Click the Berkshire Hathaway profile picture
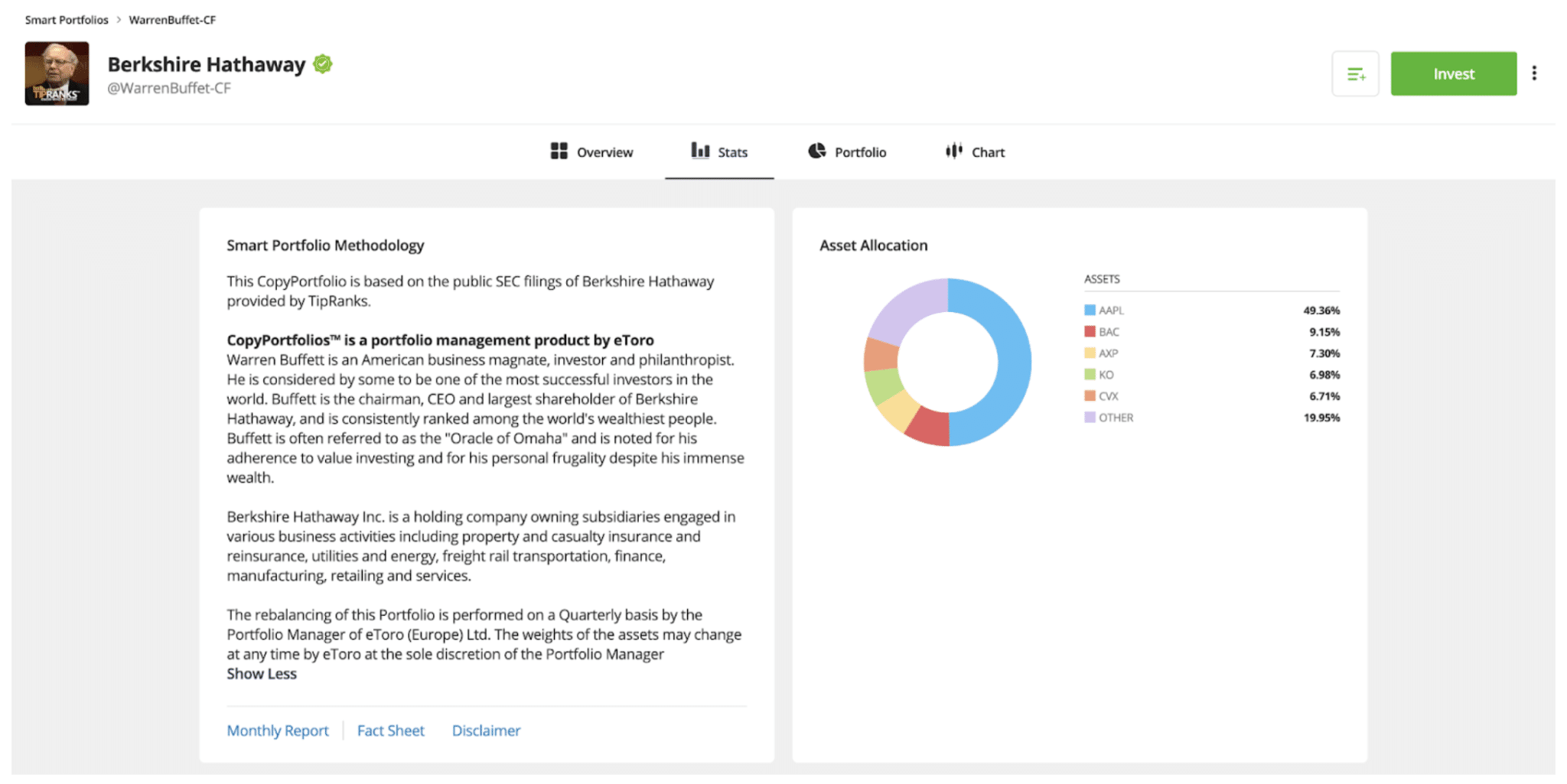Viewport: 1567px width, 784px height. tap(57, 73)
